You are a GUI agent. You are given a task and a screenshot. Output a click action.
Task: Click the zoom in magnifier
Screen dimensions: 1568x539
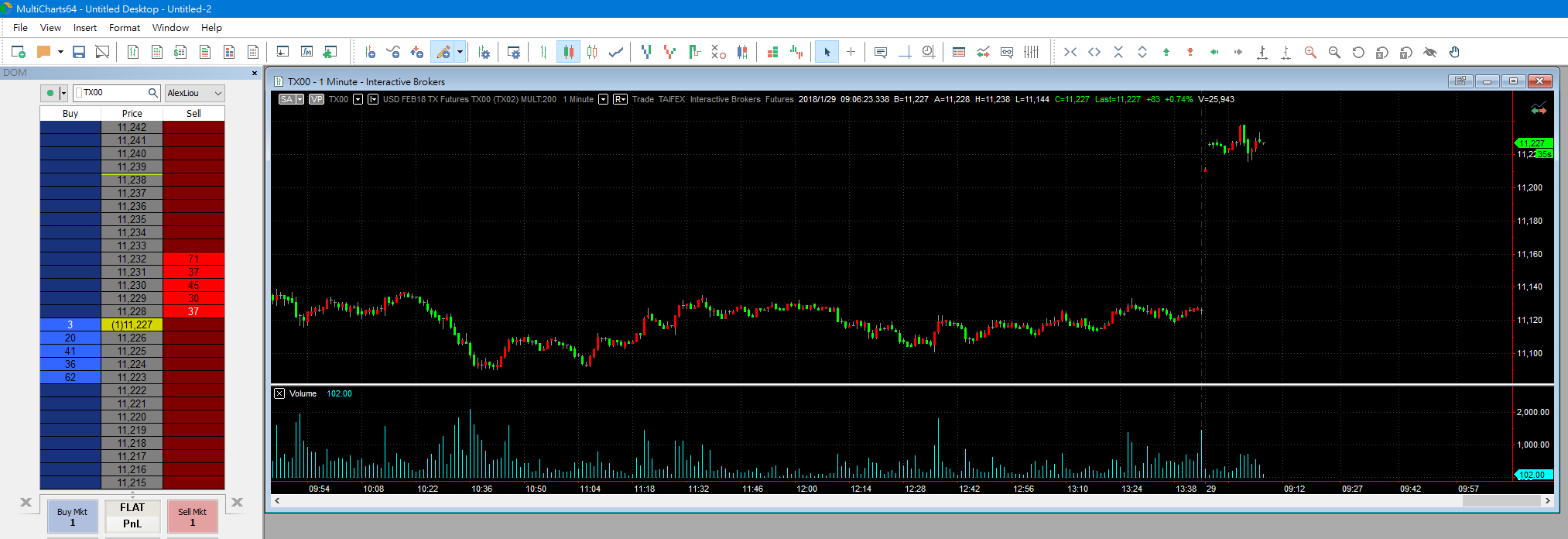click(1310, 52)
